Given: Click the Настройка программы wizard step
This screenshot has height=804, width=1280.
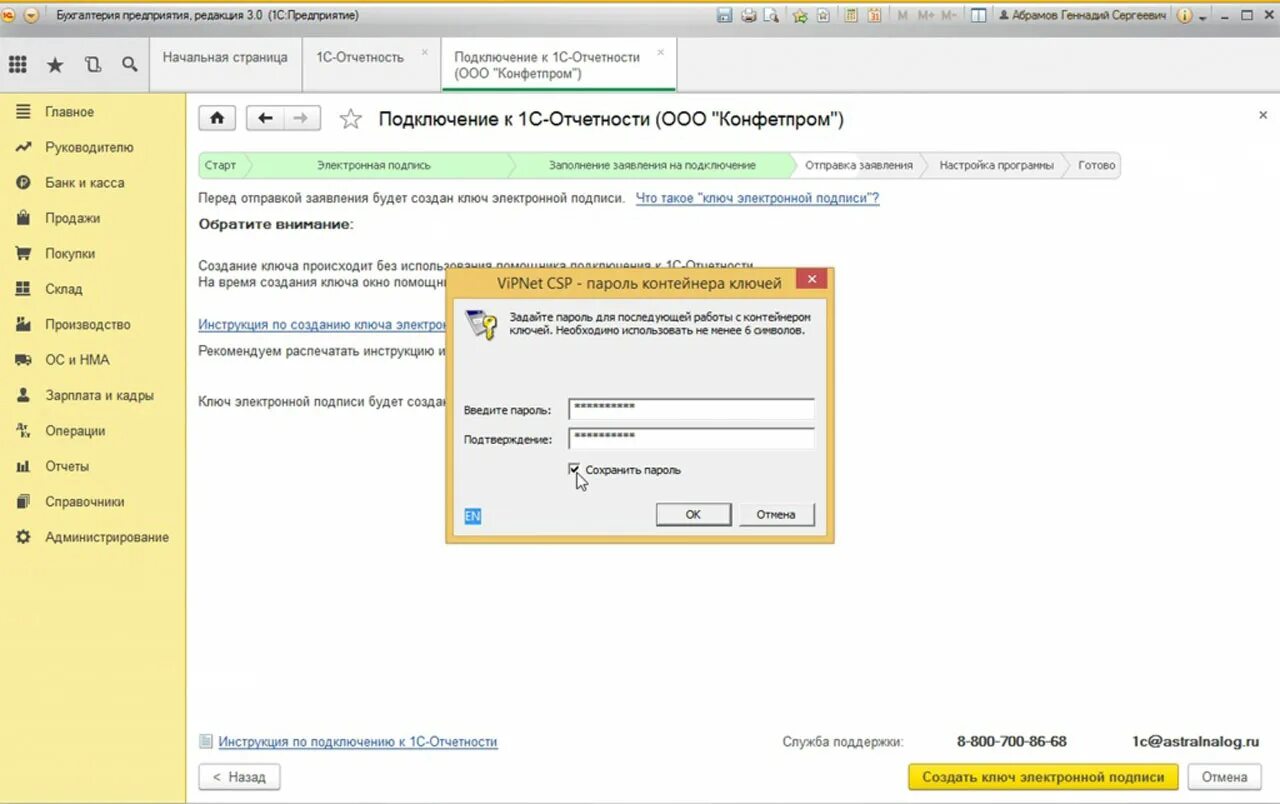Looking at the screenshot, I should point(996,165).
